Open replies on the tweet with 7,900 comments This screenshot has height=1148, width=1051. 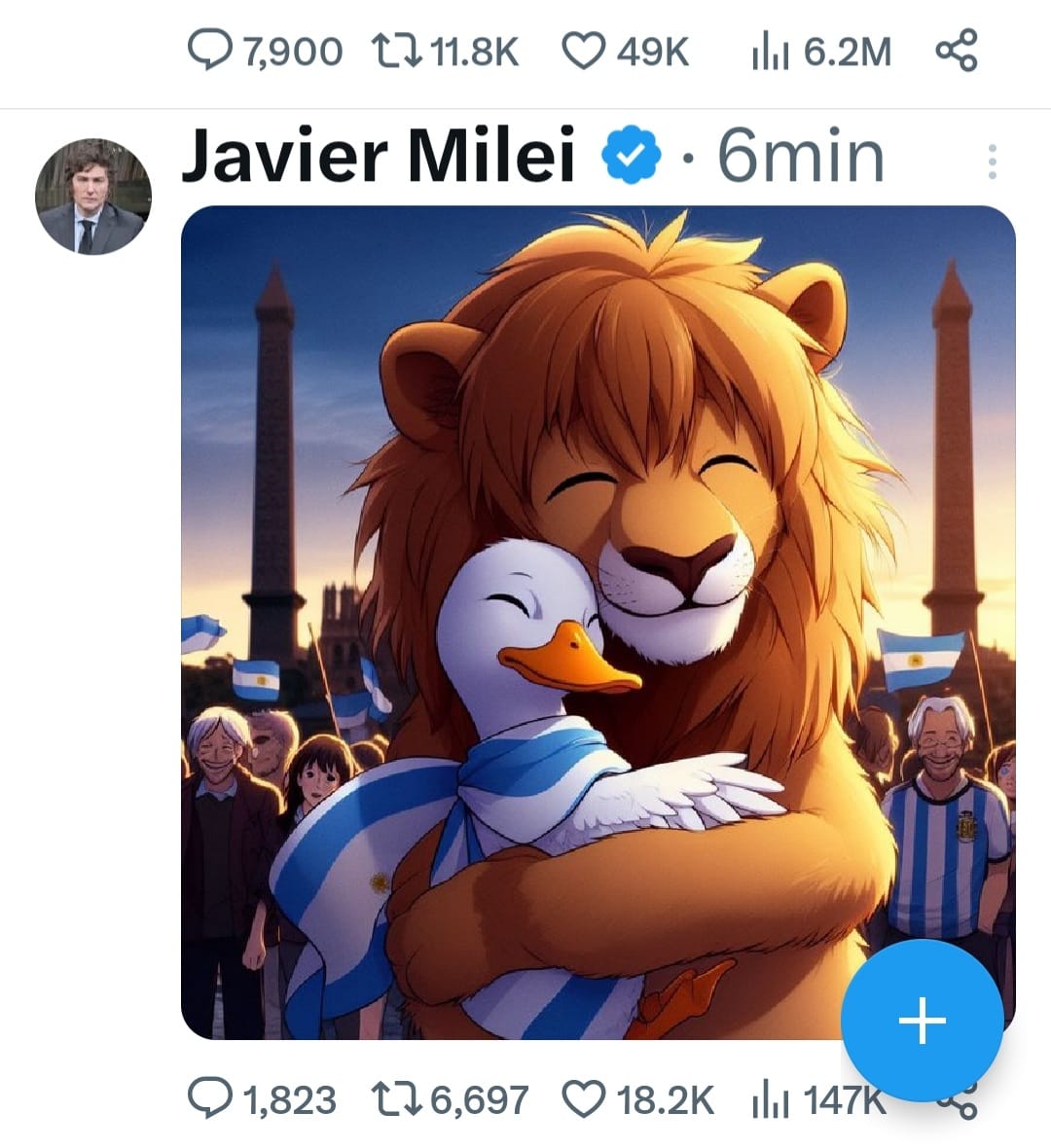207,51
